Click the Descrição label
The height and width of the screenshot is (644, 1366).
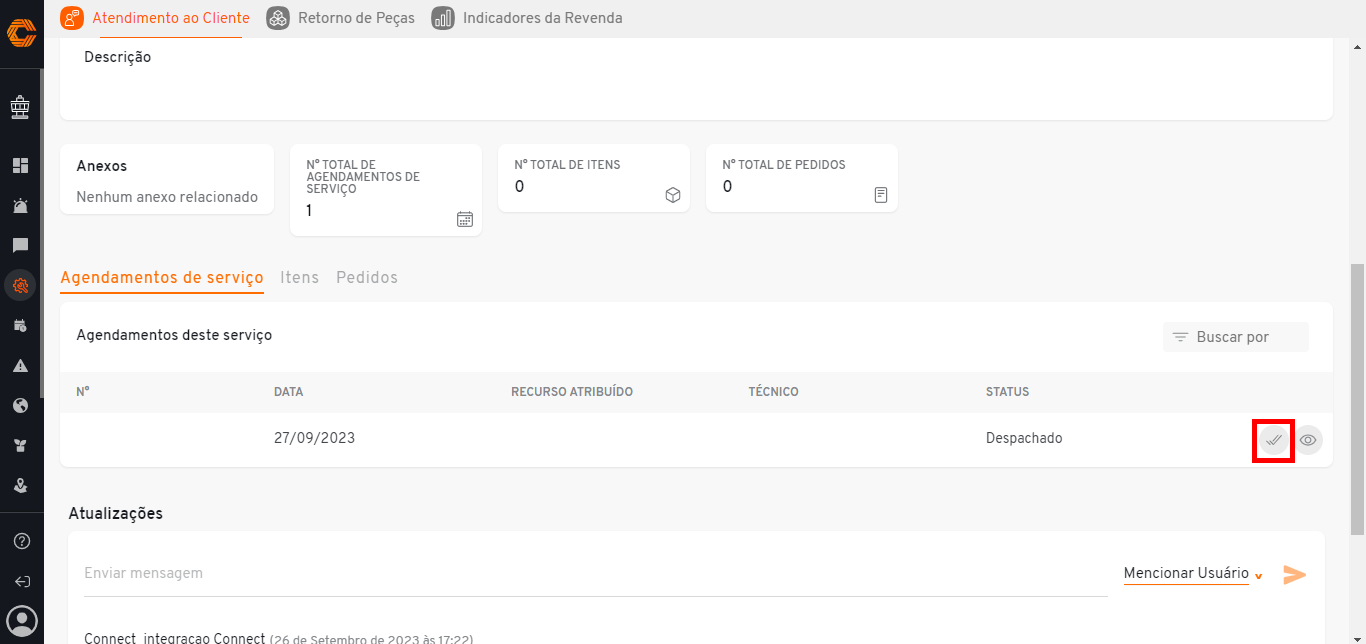(117, 58)
